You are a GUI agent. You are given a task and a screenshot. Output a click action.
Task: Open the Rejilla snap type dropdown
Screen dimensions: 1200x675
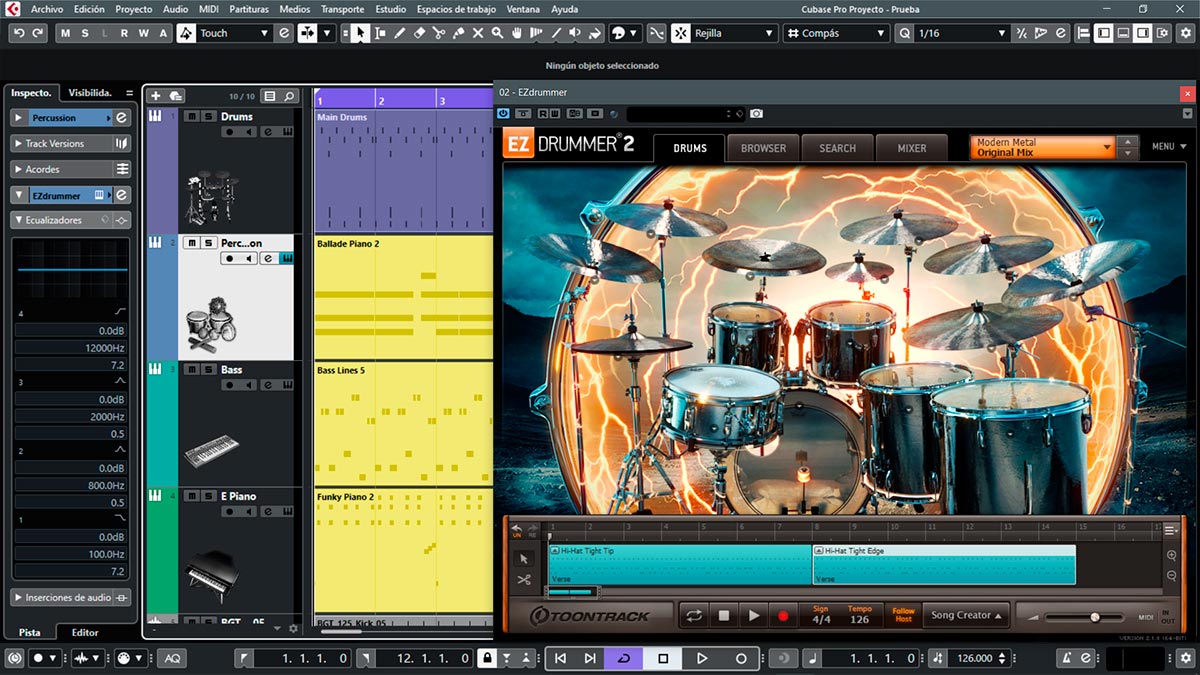pos(735,33)
